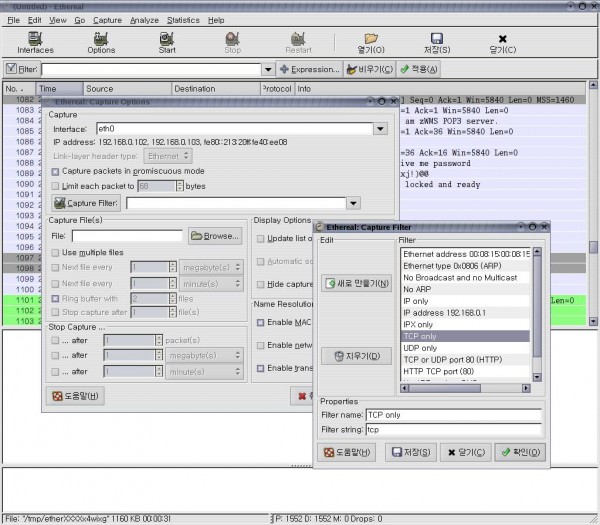Delete filter with 지우기(D)

click(x=357, y=356)
